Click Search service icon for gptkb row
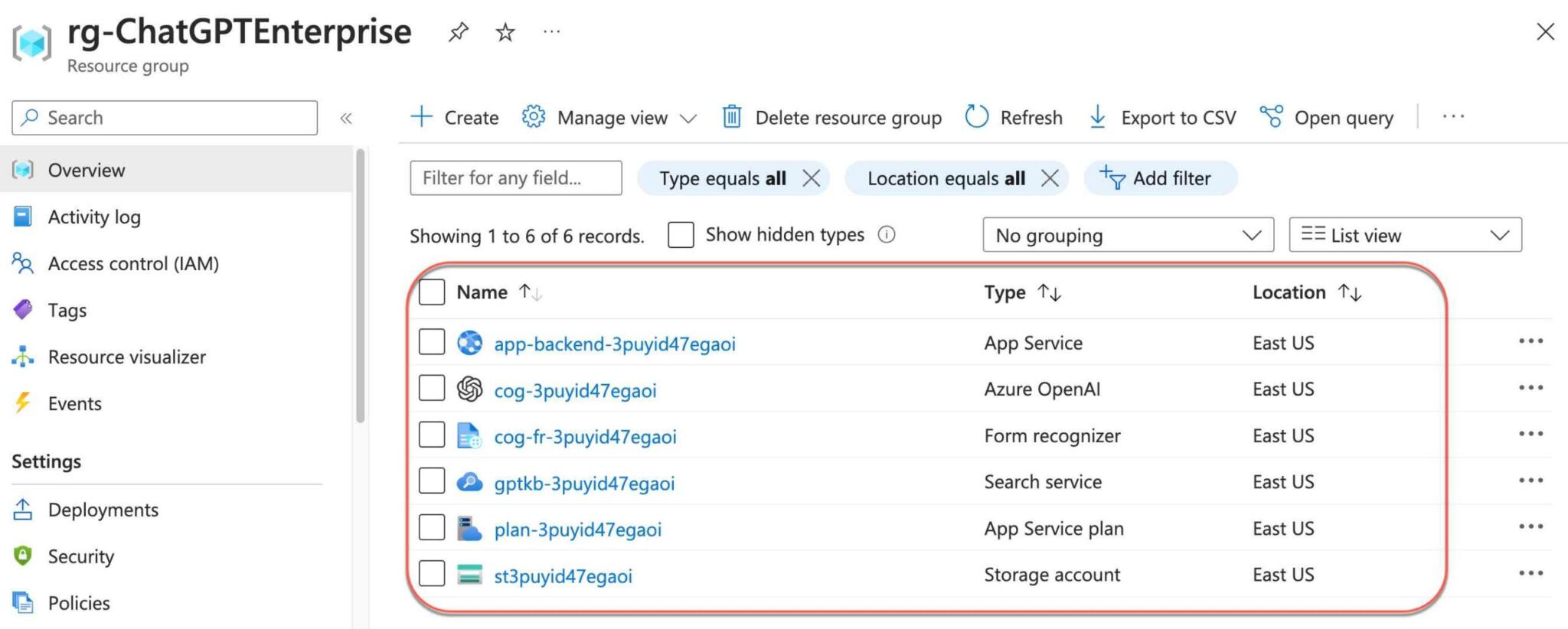The height and width of the screenshot is (629, 1568). [x=469, y=482]
